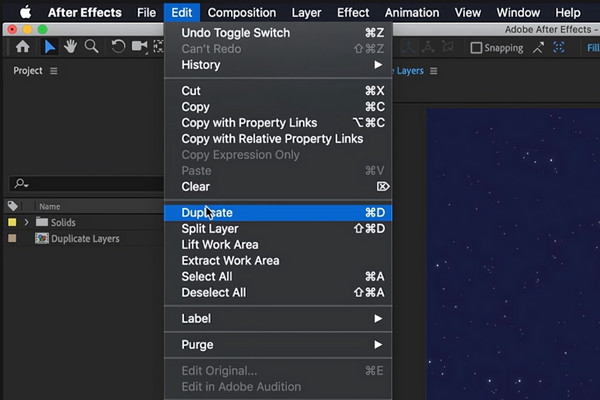The image size is (600, 400).
Task: Choose Select All
Action: click(278, 277)
